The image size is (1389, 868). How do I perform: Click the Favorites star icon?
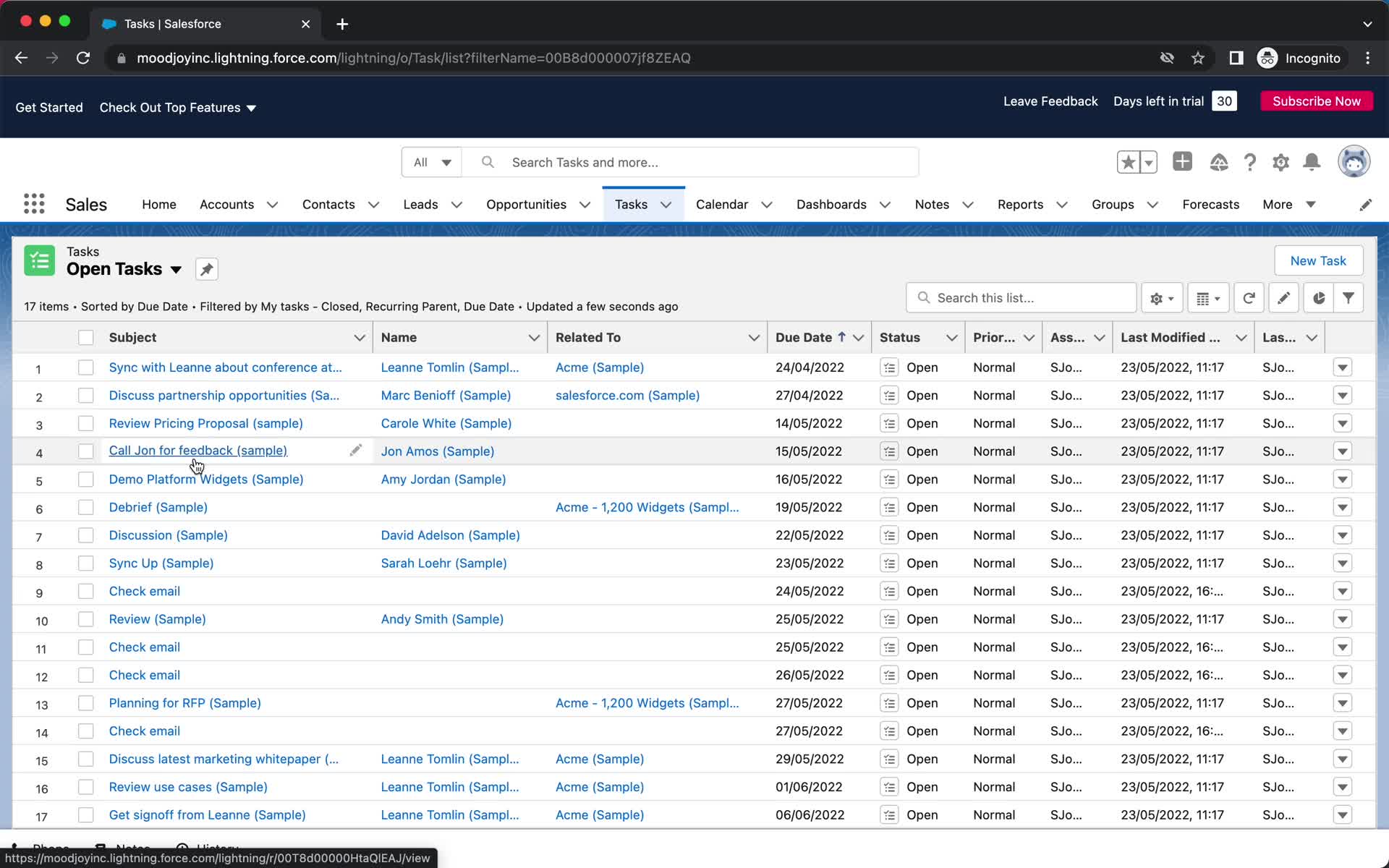click(1128, 162)
